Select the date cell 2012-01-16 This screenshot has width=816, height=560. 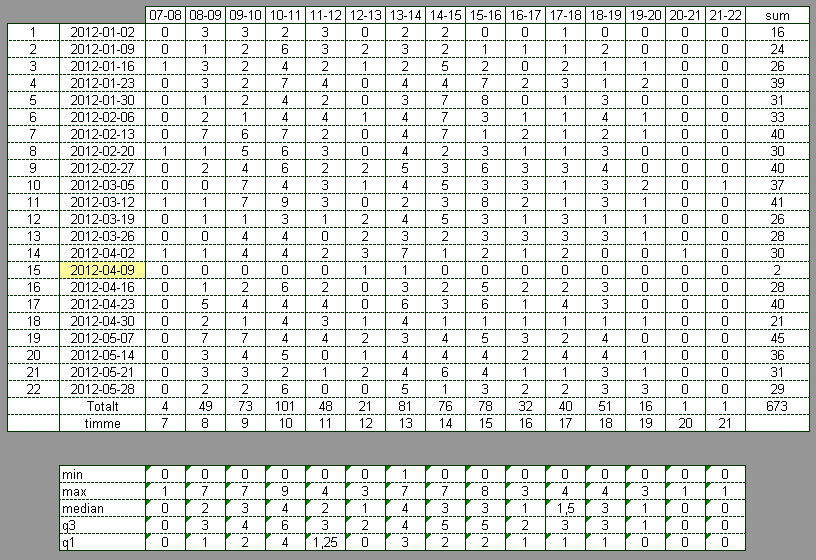[x=103, y=66]
